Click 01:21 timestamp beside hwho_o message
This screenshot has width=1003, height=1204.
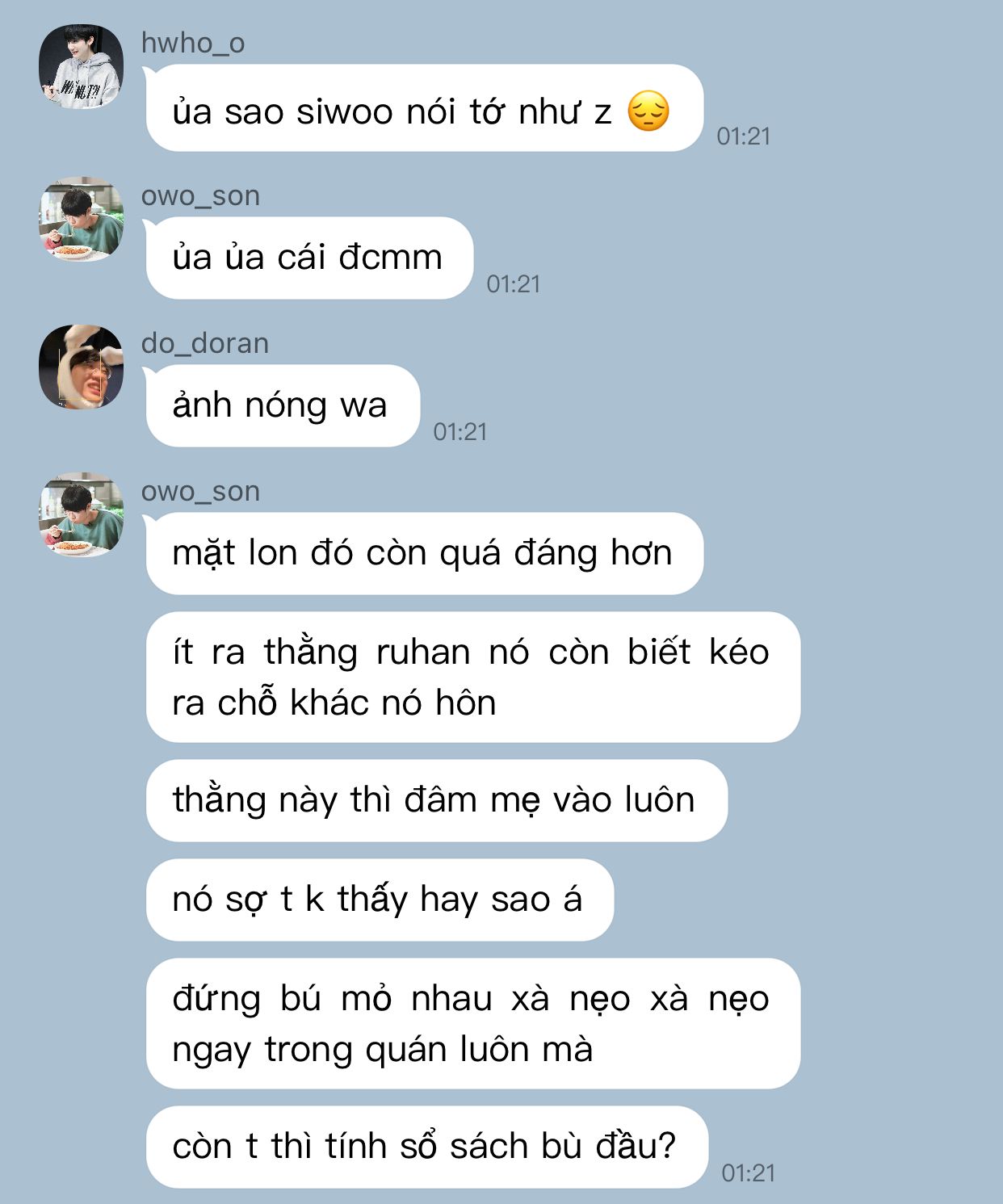(743, 136)
